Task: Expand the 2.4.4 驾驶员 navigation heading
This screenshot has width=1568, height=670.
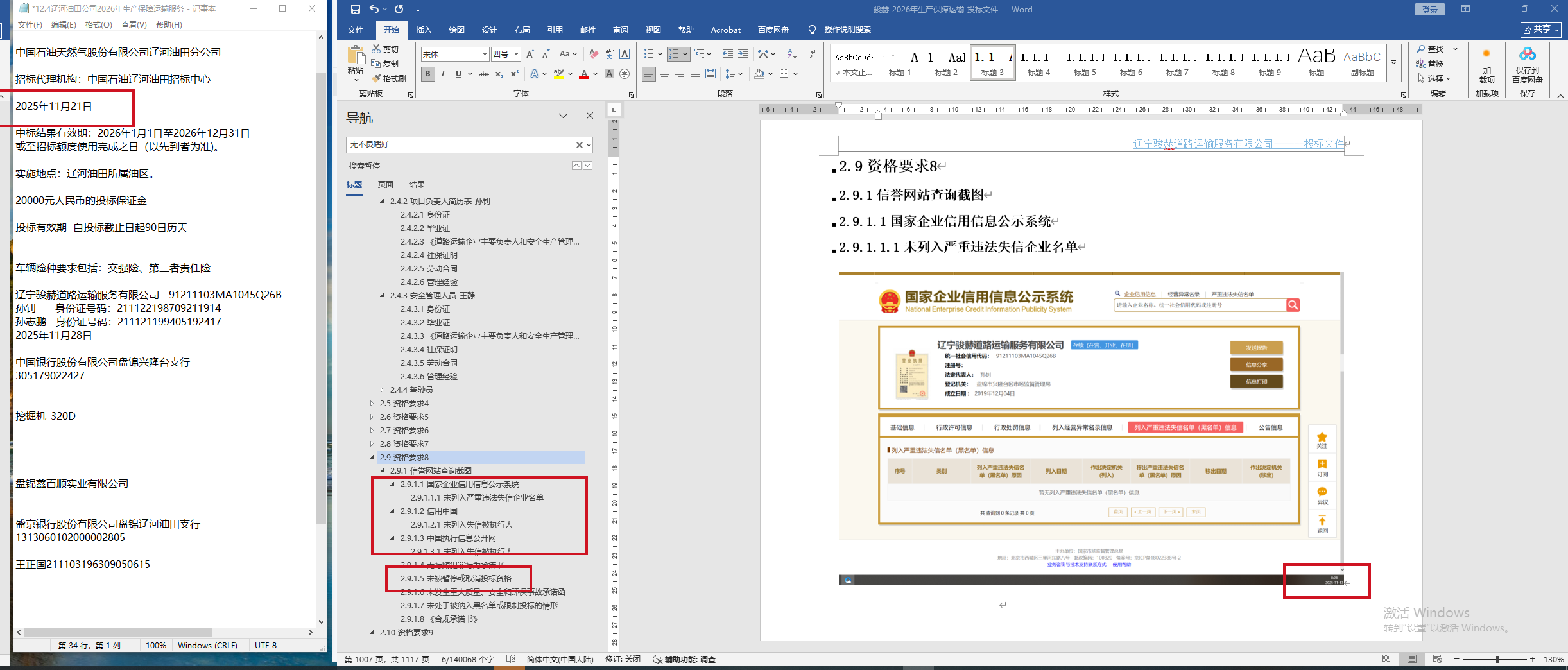Action: point(382,390)
